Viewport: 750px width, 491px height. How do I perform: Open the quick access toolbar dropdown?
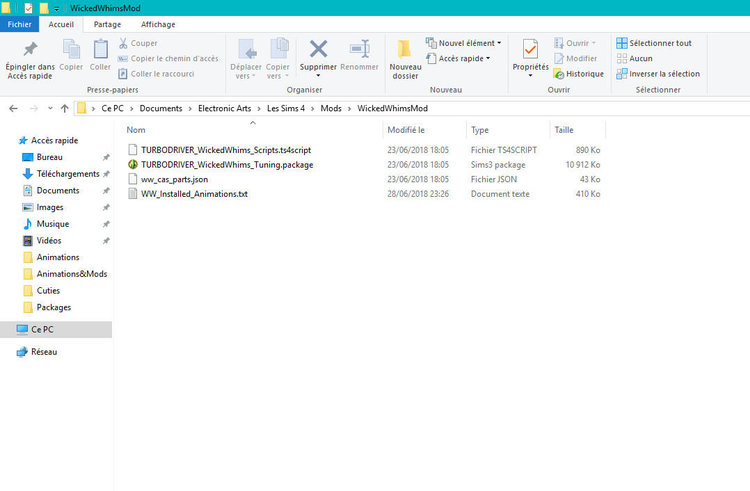[x=56, y=9]
